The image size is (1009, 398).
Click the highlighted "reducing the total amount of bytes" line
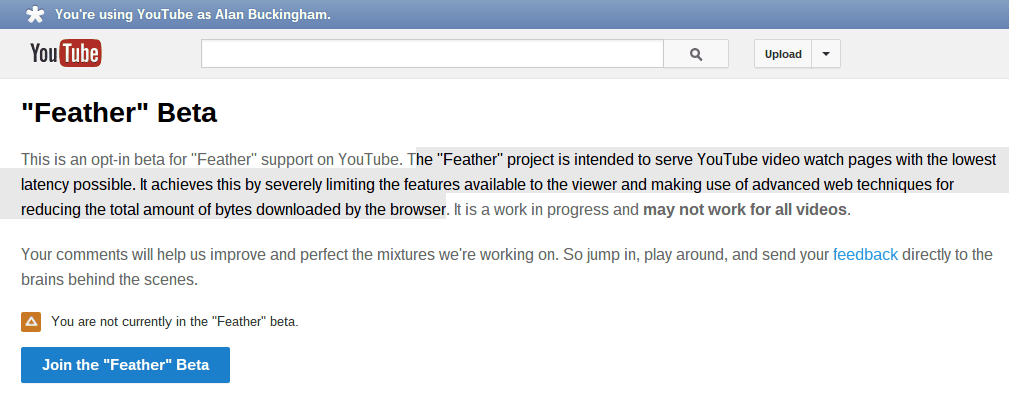tap(233, 209)
